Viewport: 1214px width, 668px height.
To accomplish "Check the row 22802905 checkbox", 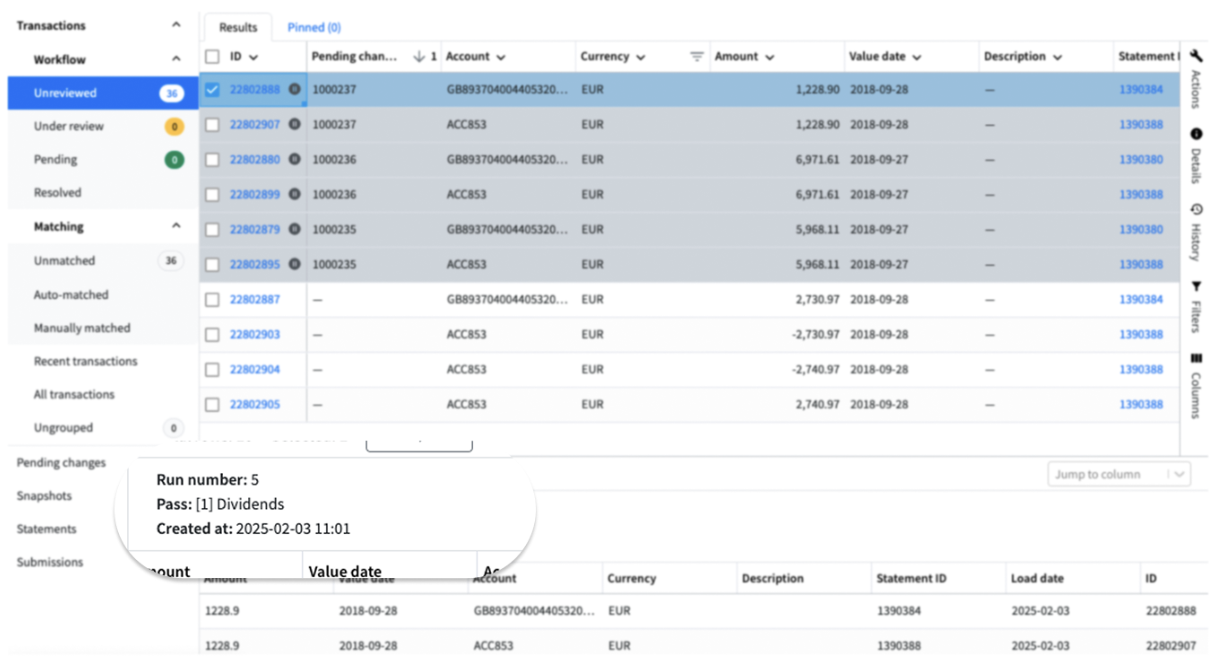I will [212, 405].
